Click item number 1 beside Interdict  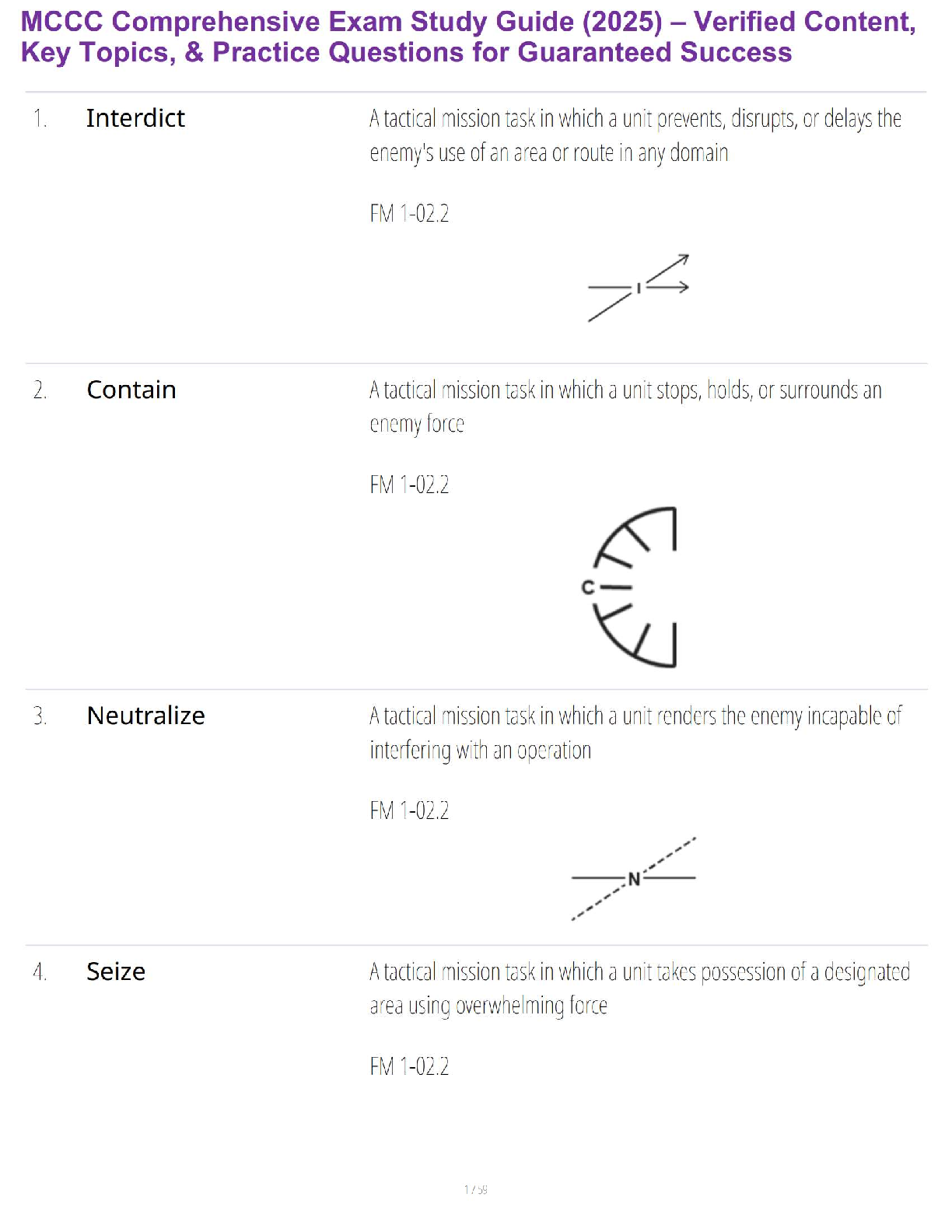click(x=40, y=119)
